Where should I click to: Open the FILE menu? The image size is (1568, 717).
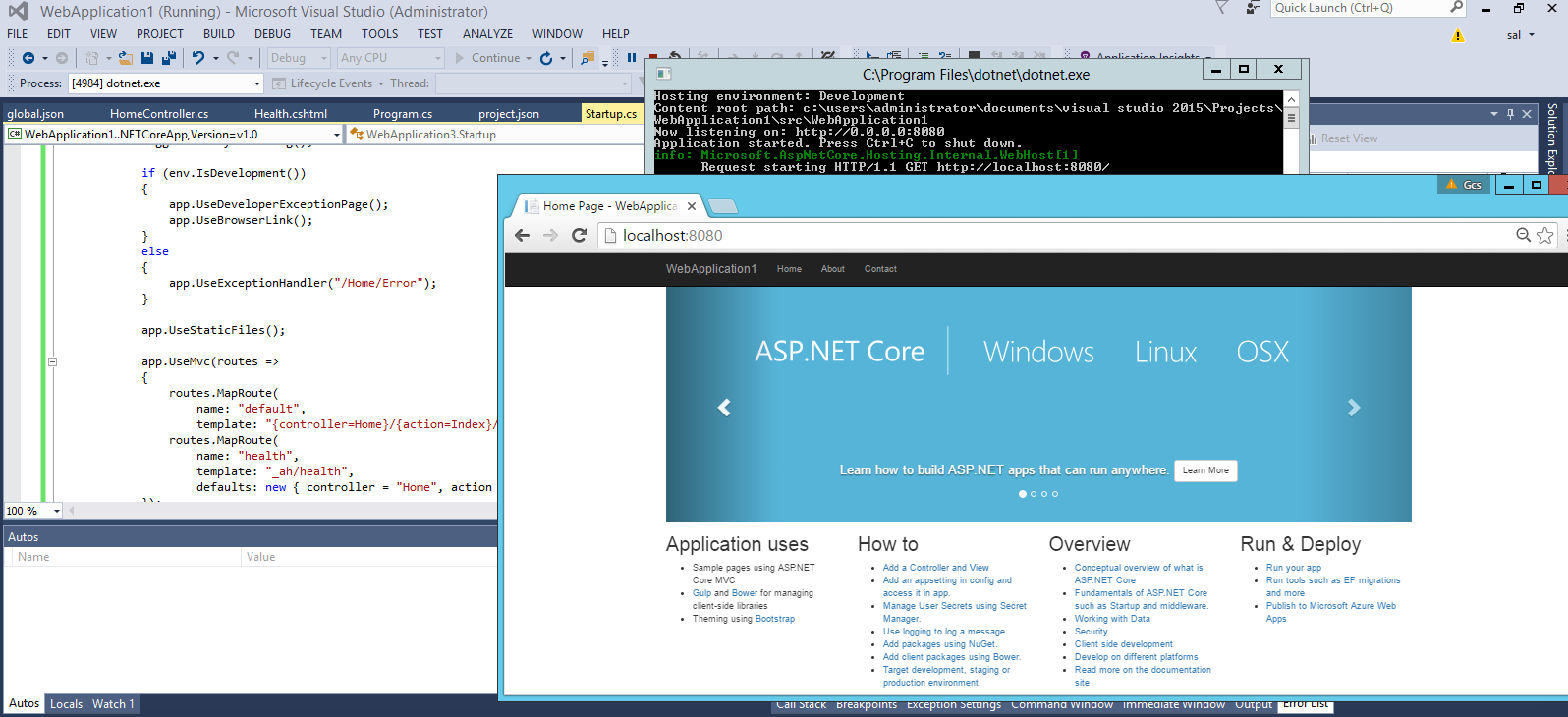point(18,33)
